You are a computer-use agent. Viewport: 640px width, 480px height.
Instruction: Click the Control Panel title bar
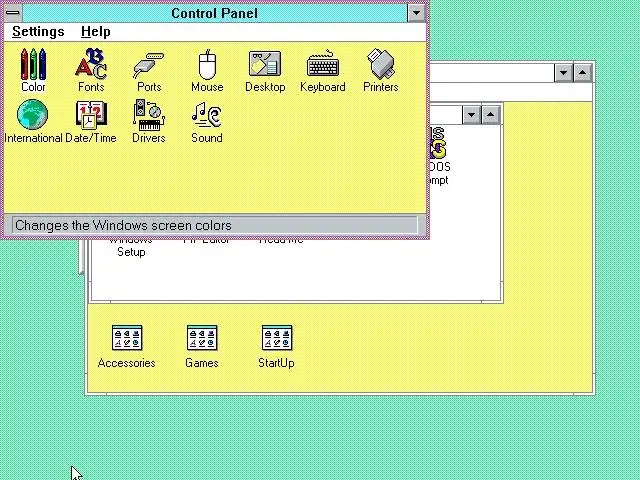215,13
